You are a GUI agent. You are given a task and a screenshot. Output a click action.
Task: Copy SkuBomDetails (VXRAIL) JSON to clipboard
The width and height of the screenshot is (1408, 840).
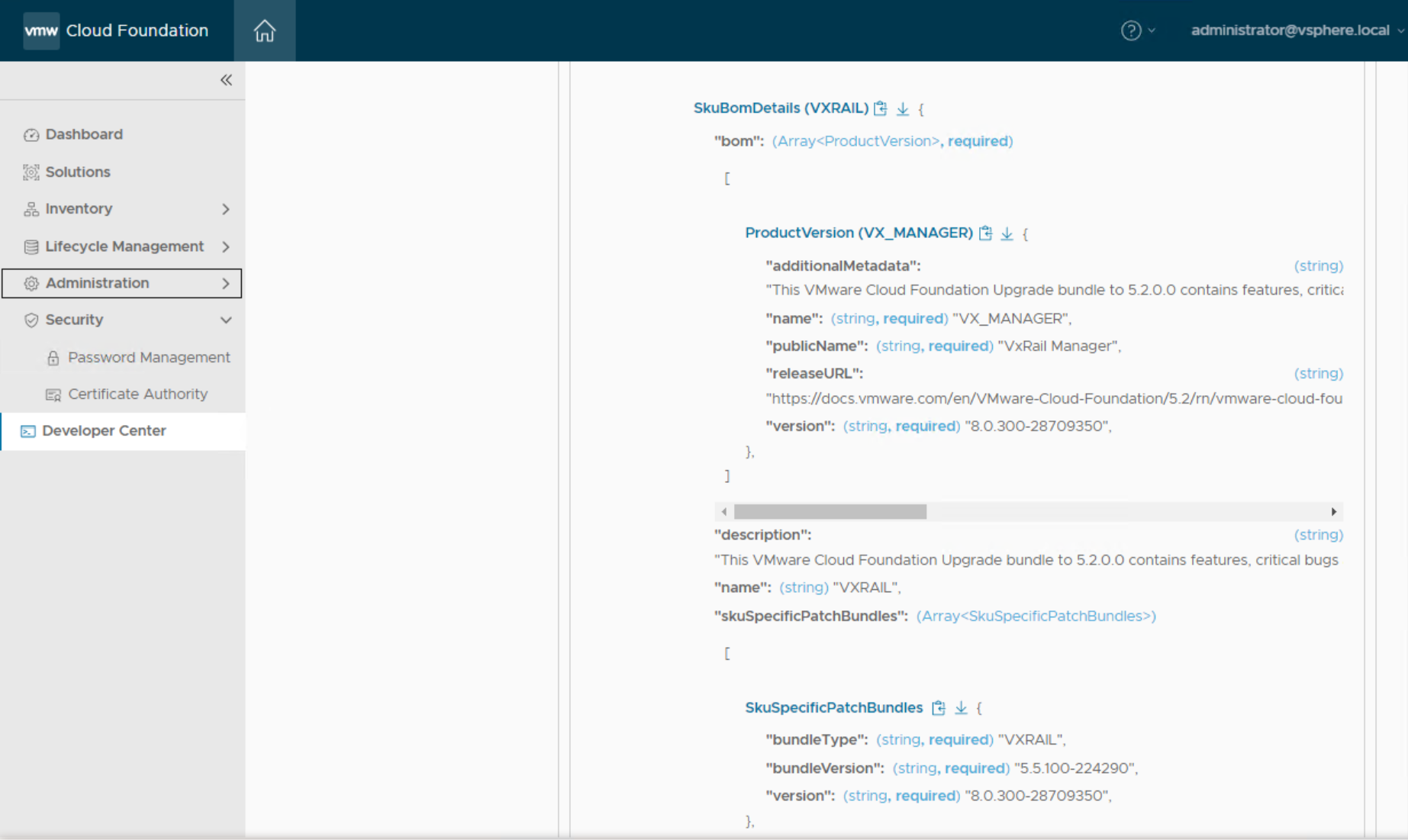[881, 108]
